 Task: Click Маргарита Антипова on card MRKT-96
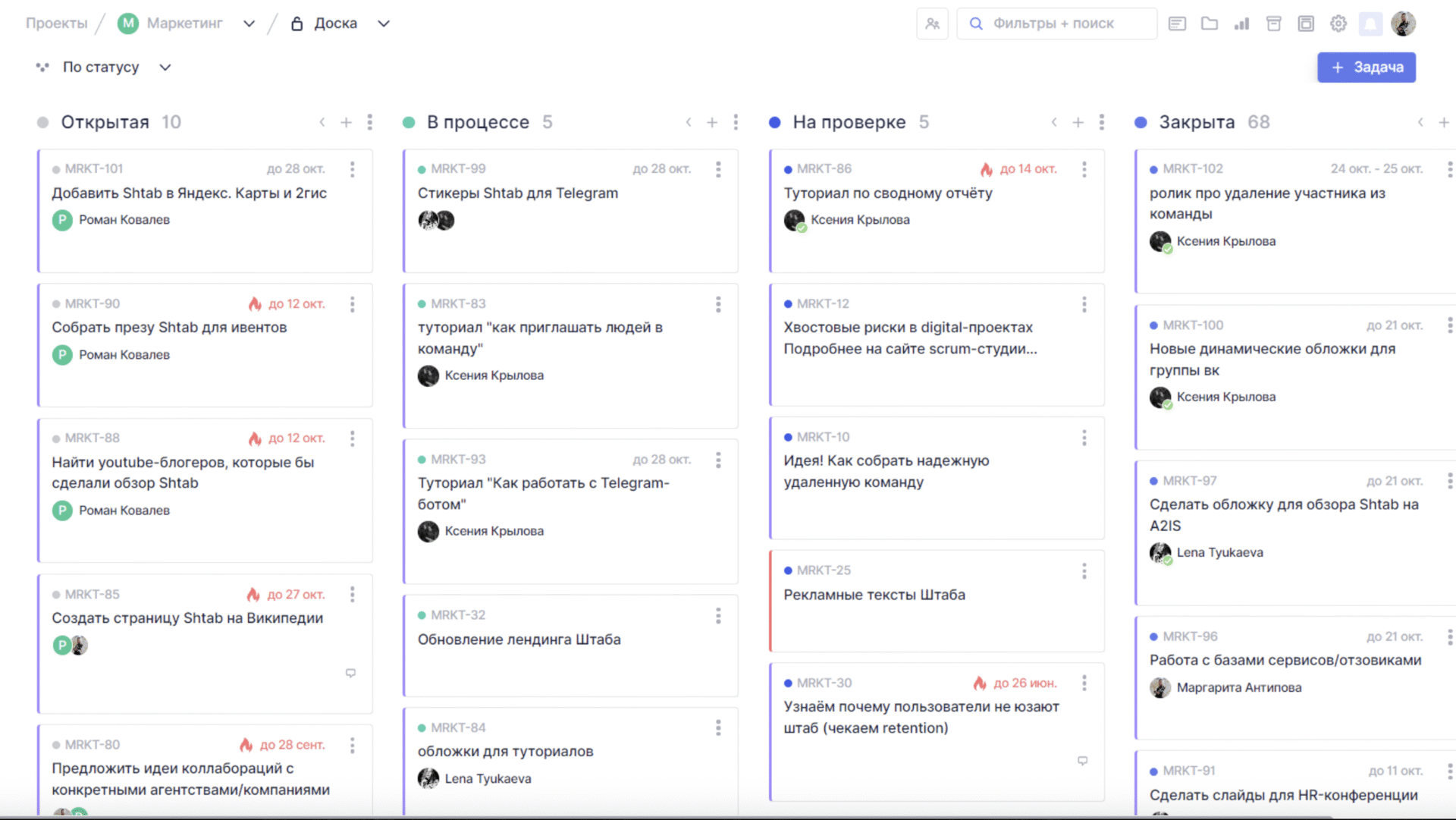click(1239, 687)
